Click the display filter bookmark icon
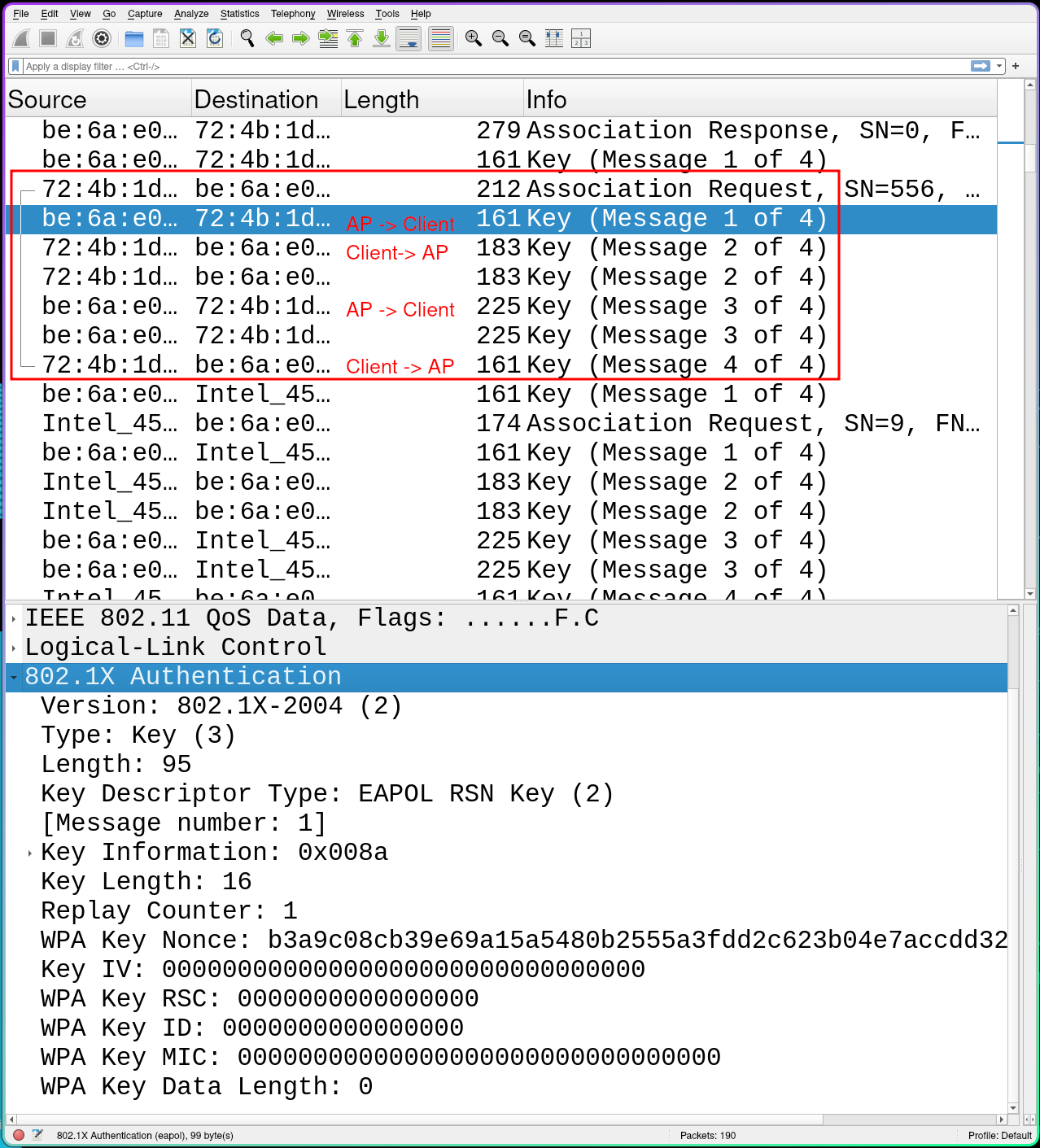Image resolution: width=1040 pixels, height=1148 pixels. (15, 67)
